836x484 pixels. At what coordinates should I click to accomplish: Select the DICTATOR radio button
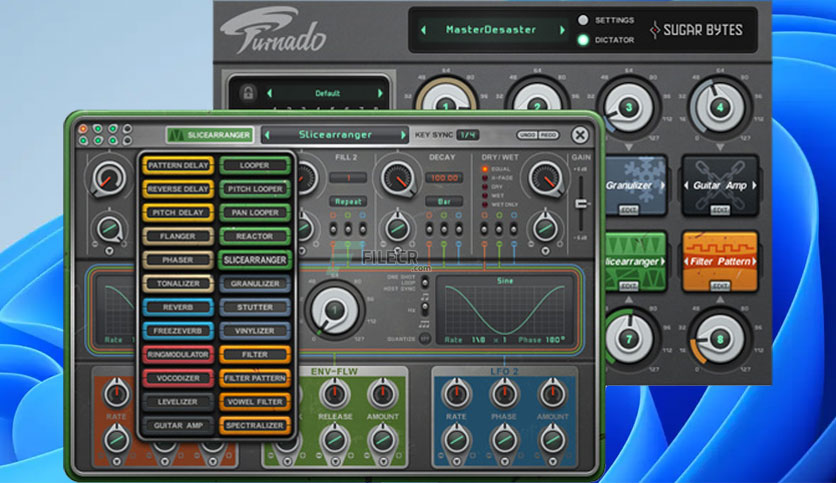pos(583,40)
